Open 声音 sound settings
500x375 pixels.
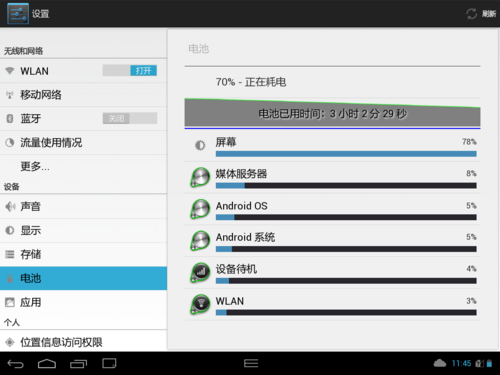(83, 207)
